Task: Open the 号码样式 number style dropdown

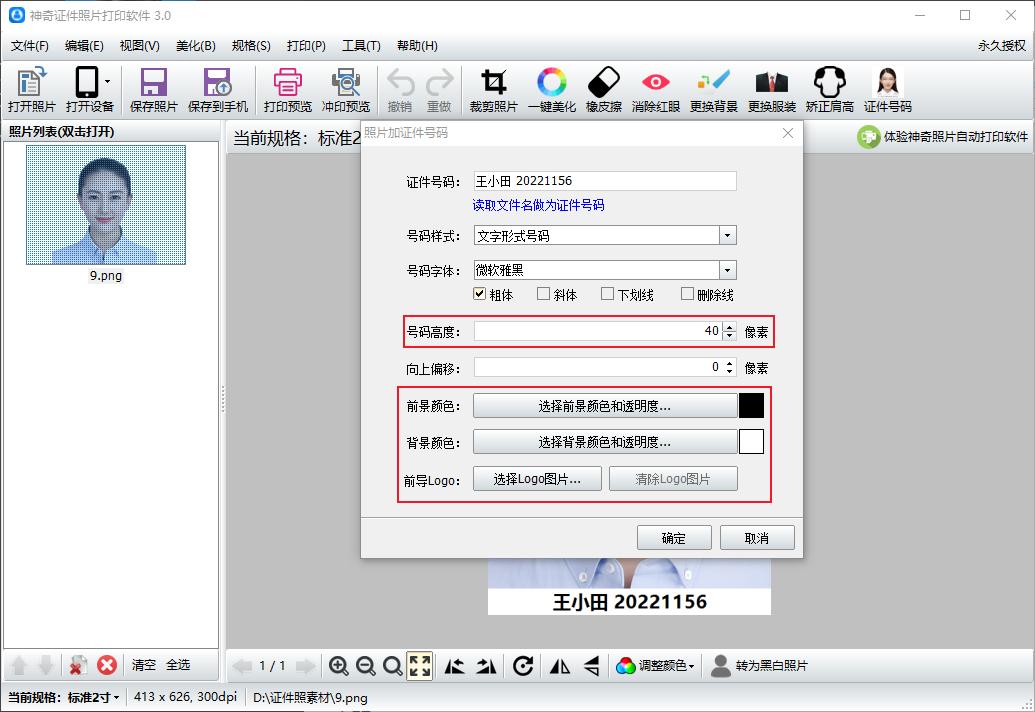Action: point(728,234)
